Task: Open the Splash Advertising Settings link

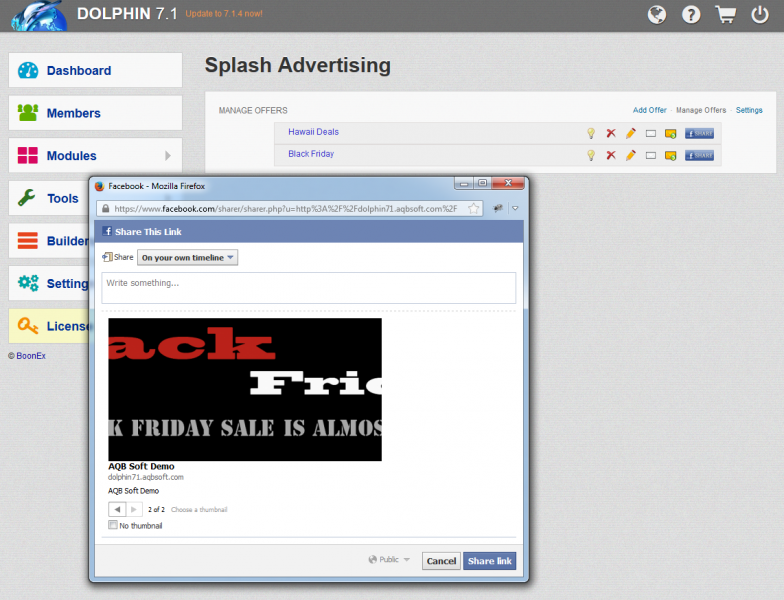Action: coord(749,110)
